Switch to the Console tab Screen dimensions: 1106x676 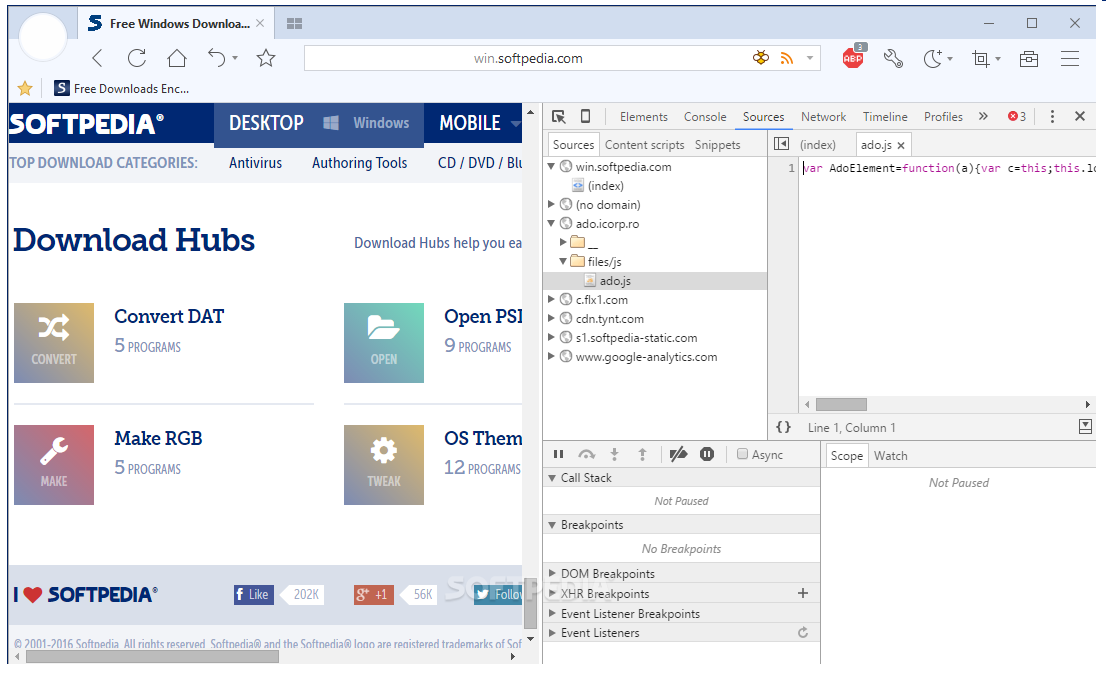tap(705, 117)
